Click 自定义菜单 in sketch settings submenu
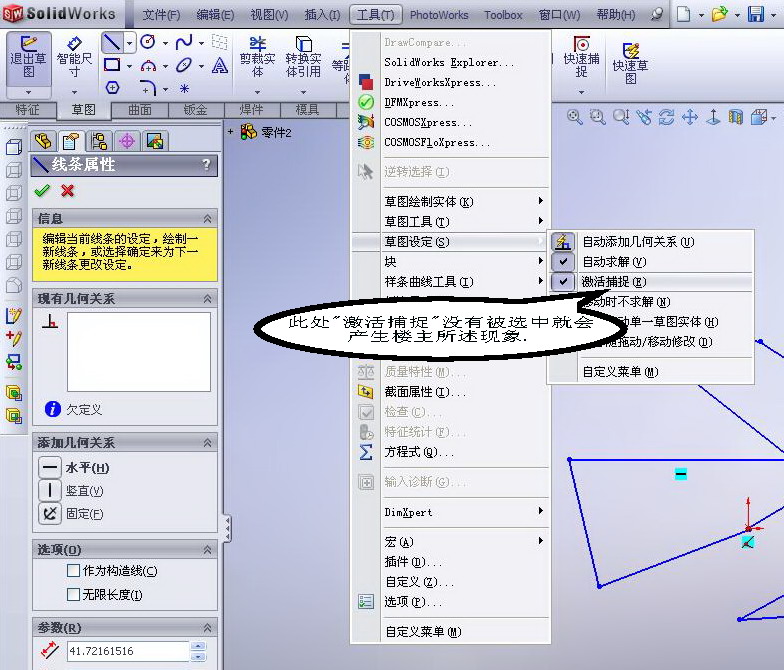Image resolution: width=784 pixels, height=670 pixels. coord(650,372)
